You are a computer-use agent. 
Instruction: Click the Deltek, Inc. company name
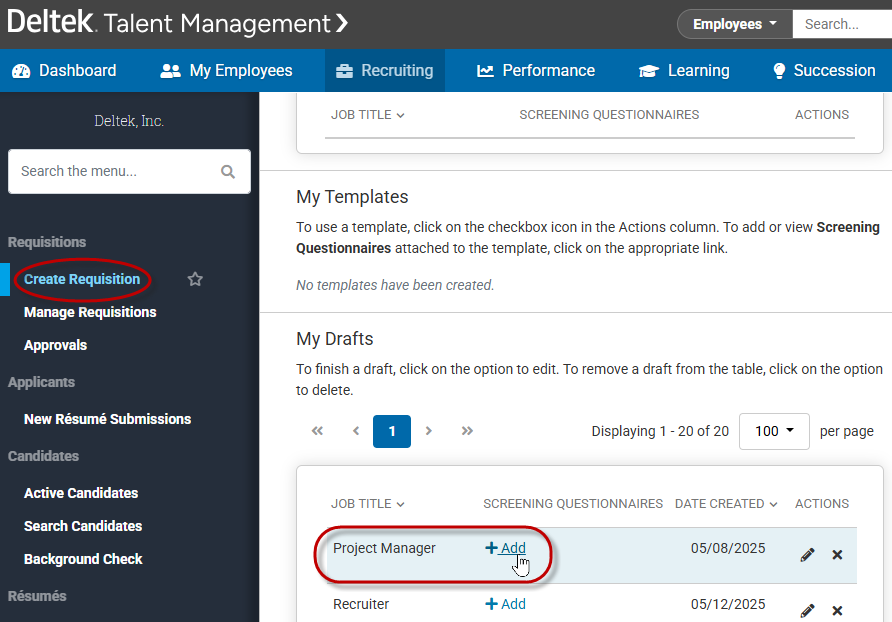129,121
